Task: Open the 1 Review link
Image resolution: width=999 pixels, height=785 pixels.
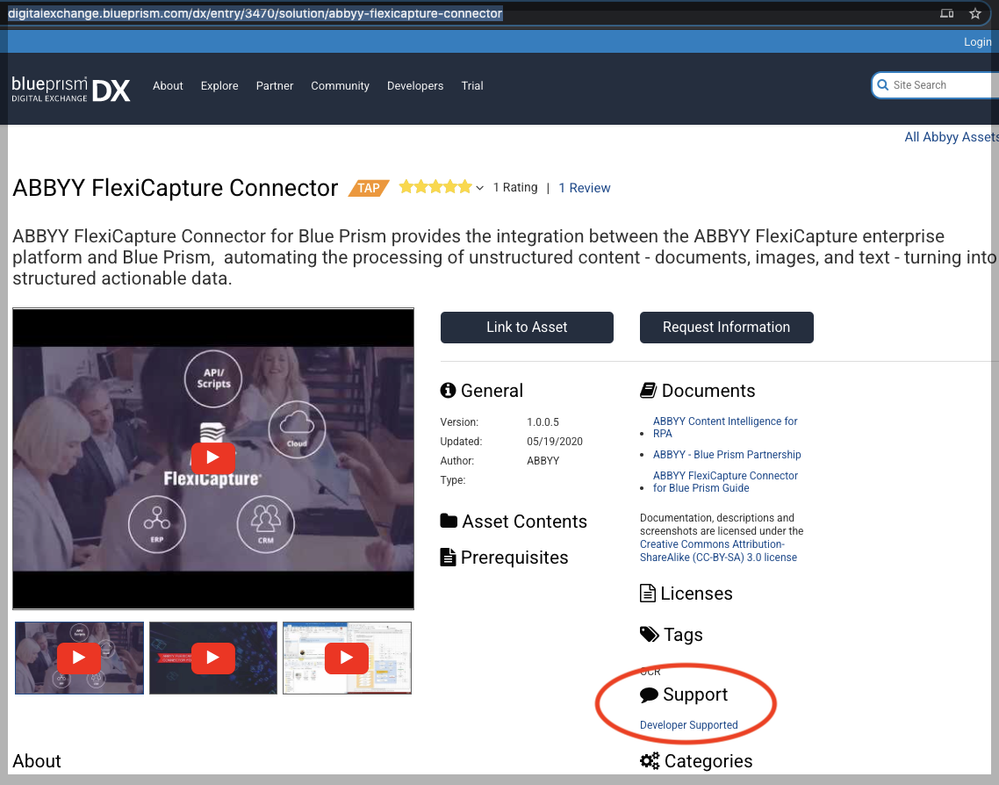Action: [x=584, y=188]
